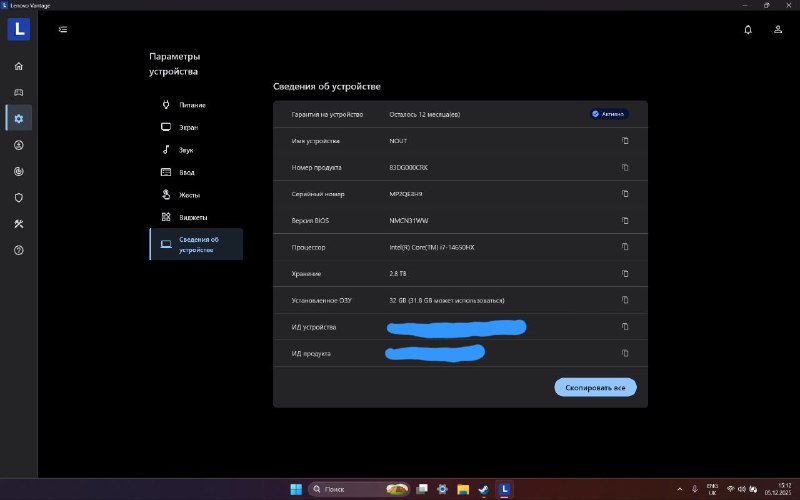Open the Ввод input settings menu item
This screenshot has width=800, height=500.
click(196, 172)
